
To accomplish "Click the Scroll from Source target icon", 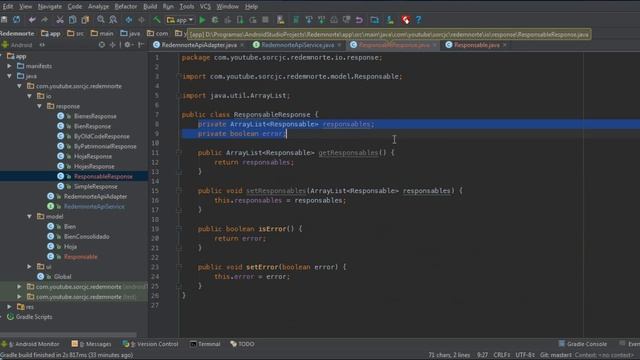I will coord(102,45).
